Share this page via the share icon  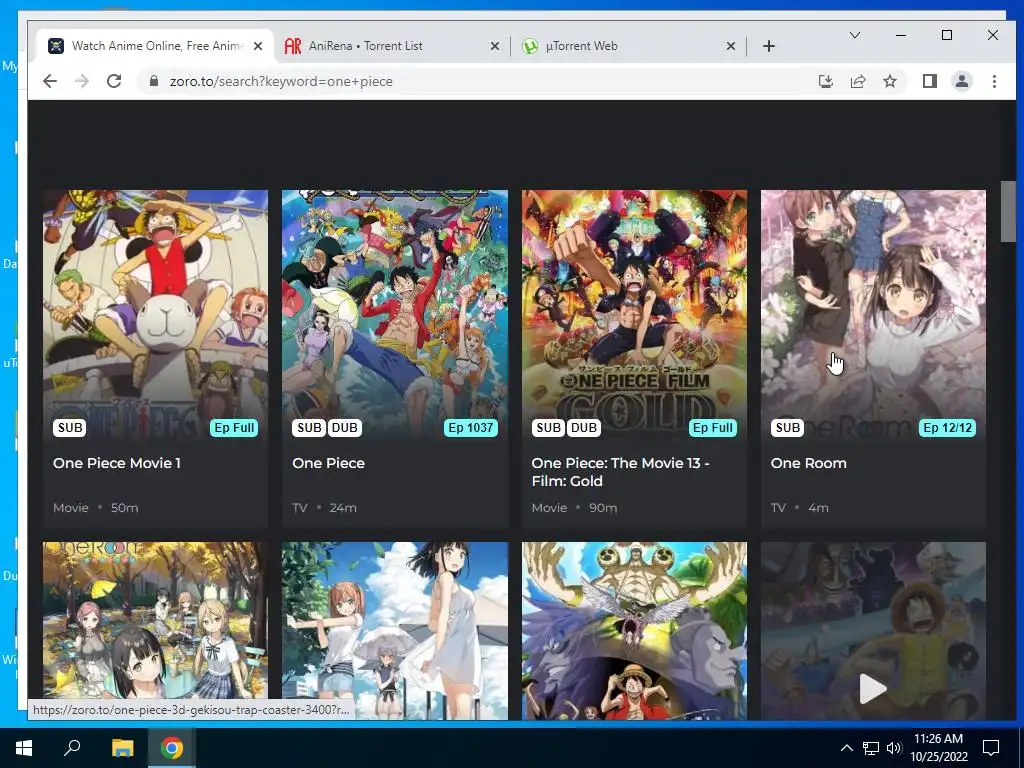[857, 81]
